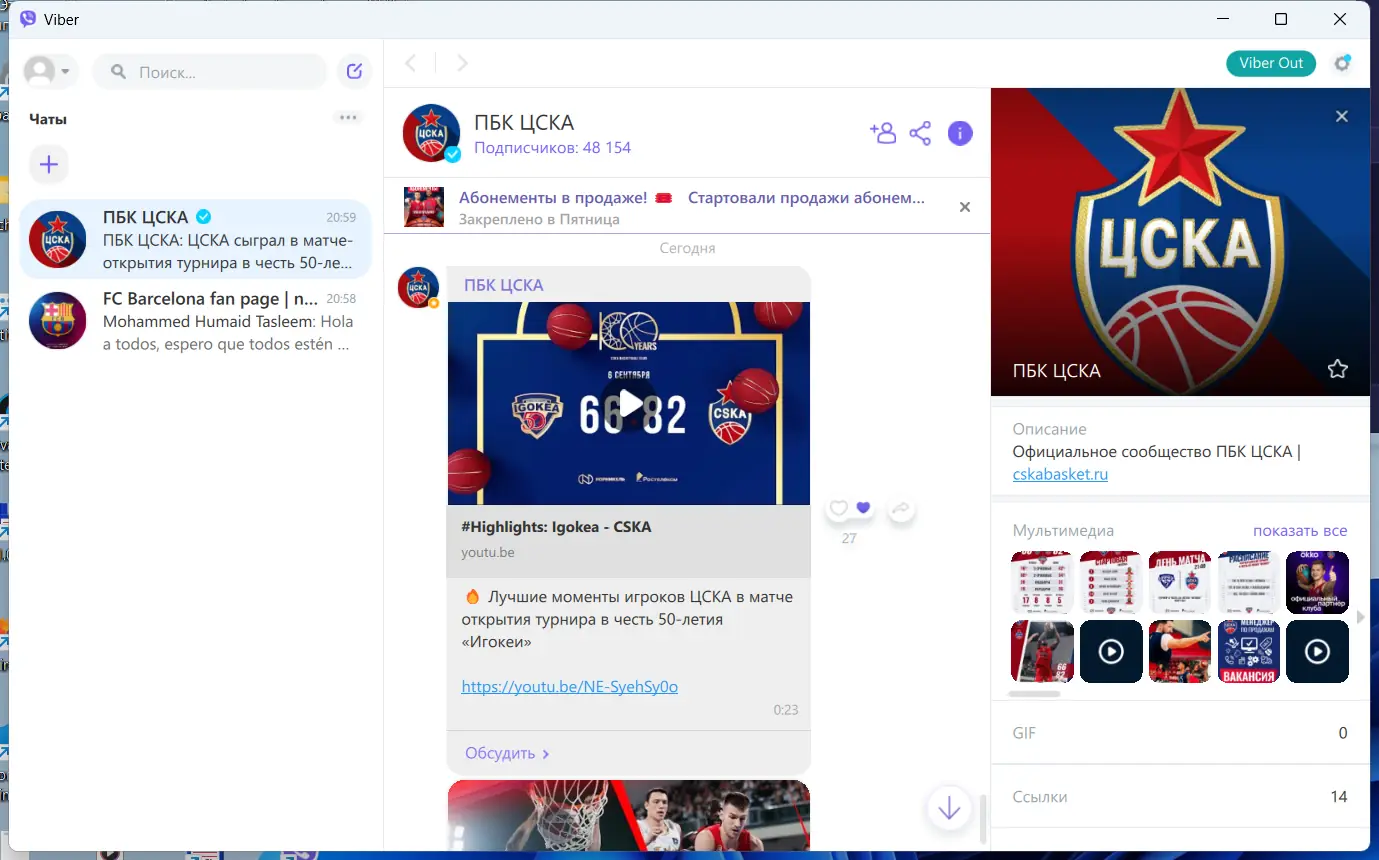Open the camera icon near Viber Out
The image size is (1379, 860).
[1341, 63]
